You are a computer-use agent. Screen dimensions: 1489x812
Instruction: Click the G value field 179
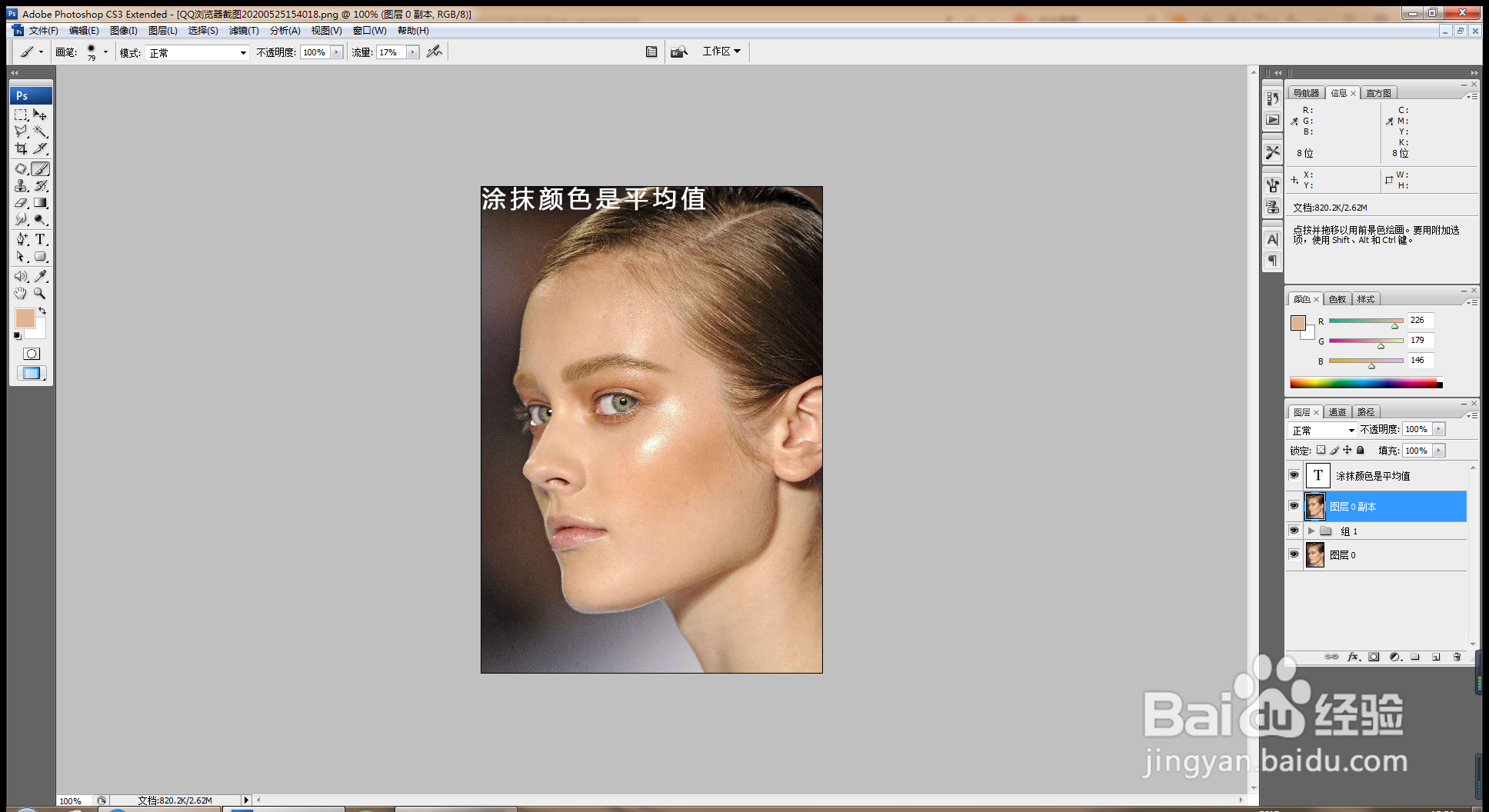pyautogui.click(x=1421, y=340)
